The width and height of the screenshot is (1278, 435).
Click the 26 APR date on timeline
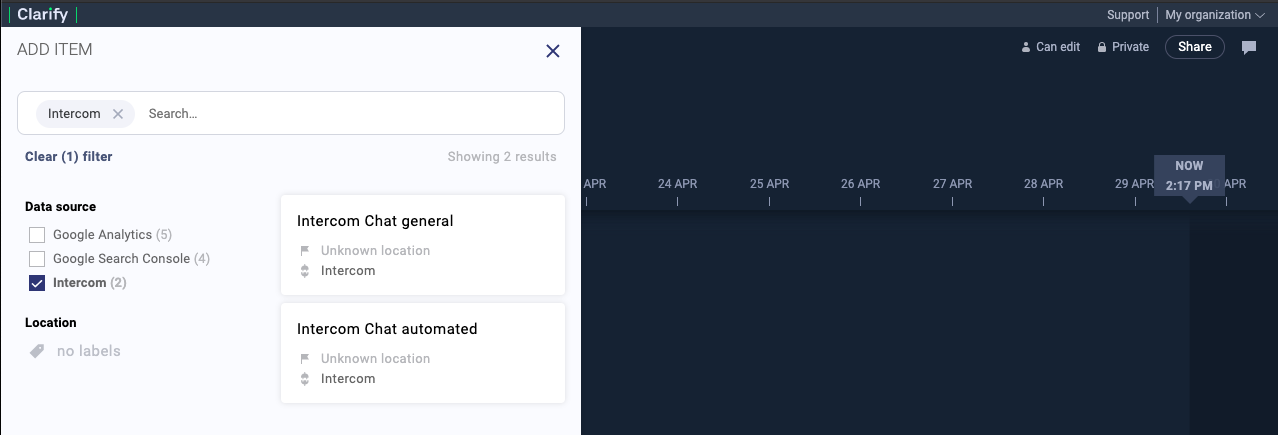click(x=860, y=184)
